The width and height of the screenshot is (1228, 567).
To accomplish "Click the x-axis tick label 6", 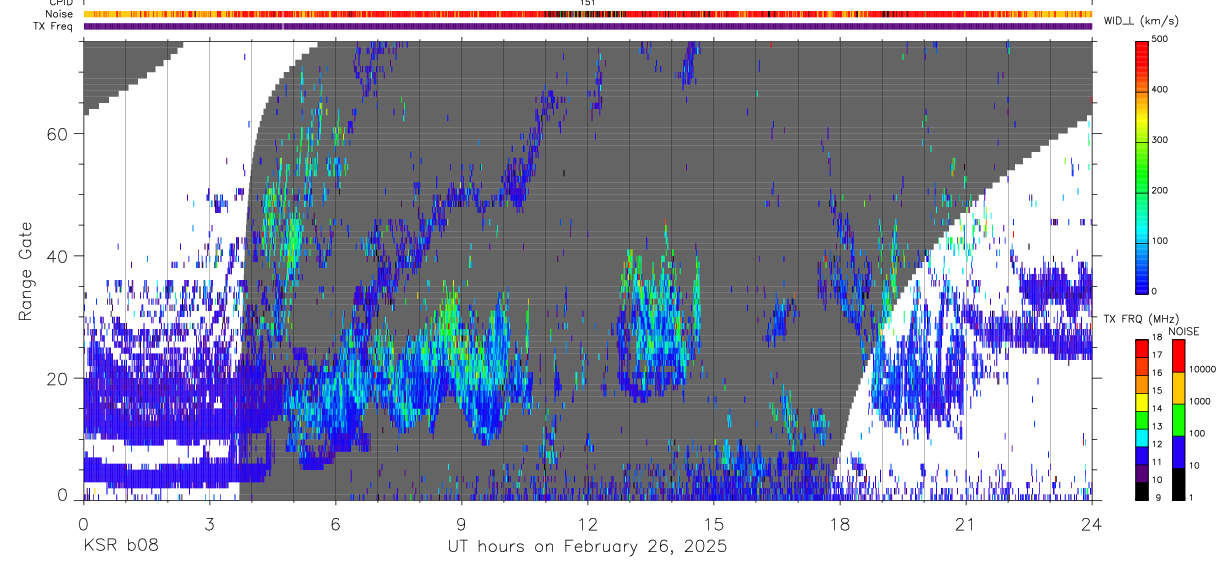I will click(x=336, y=523).
